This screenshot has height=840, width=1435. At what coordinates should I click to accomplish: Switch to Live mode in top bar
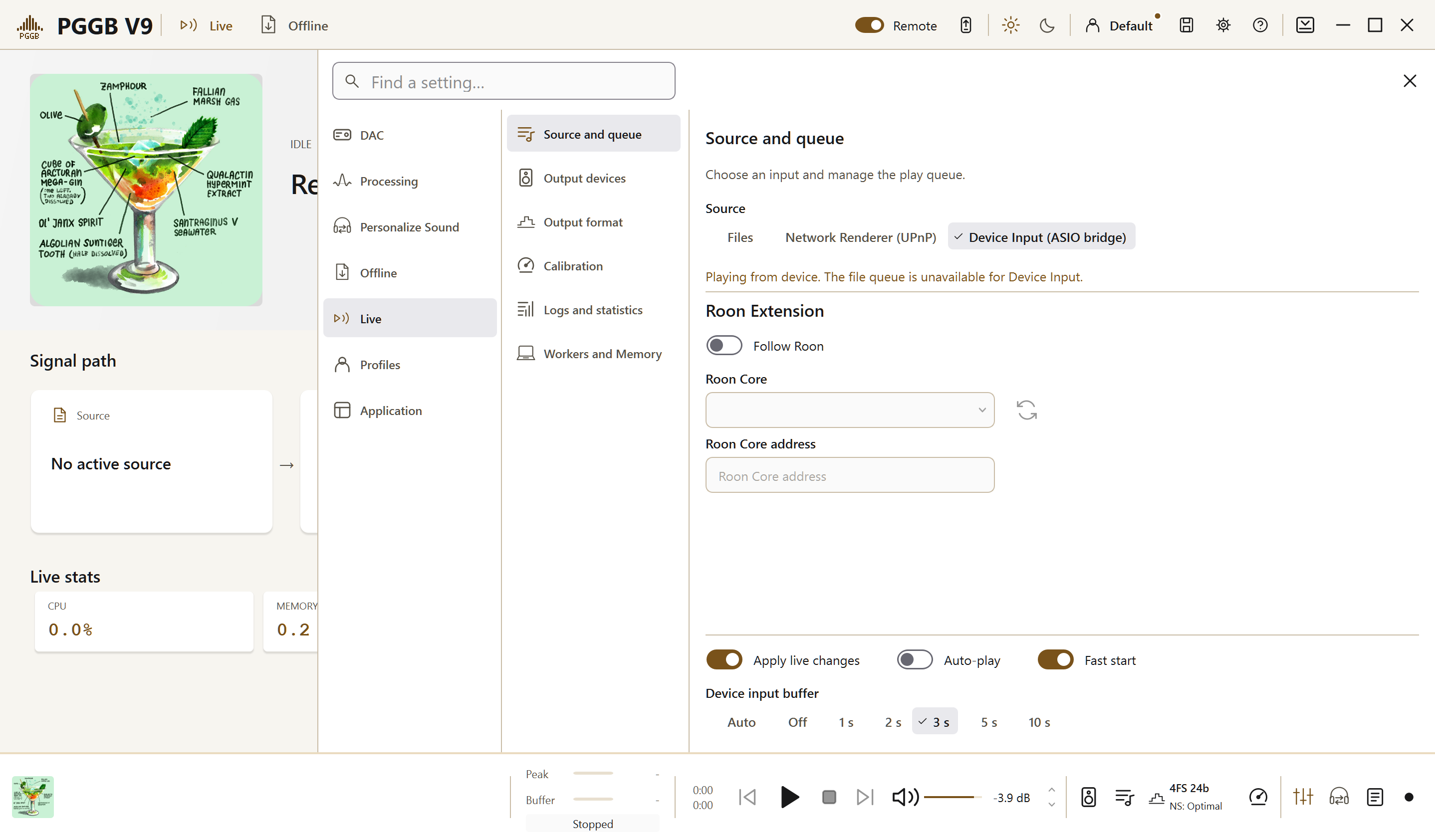point(206,25)
